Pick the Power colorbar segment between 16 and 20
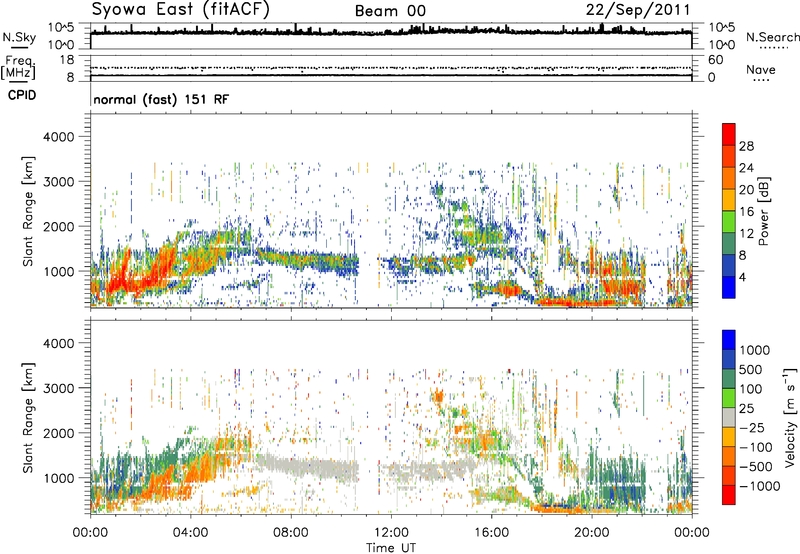The height and width of the screenshot is (554, 800). (x=729, y=200)
